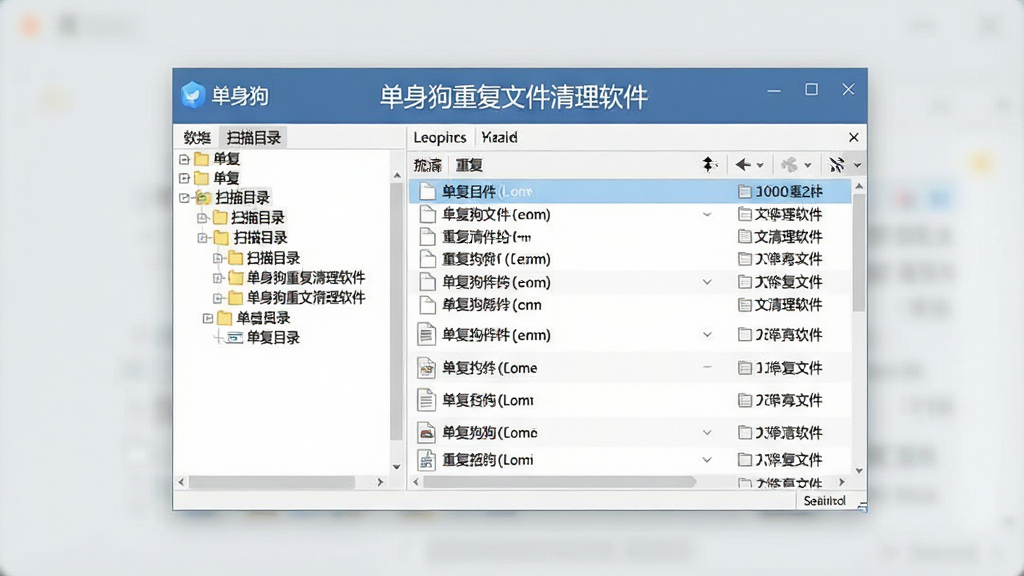1024x576 pixels.
Task: Click the right-column folder icon in 重复招狗(Lomi row
Action: click(x=744, y=460)
